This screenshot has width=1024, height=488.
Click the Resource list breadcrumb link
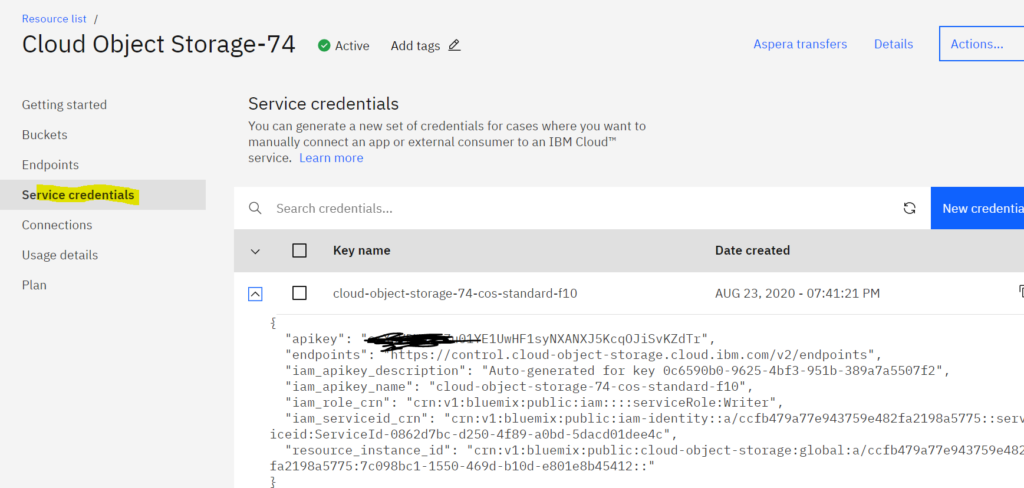click(x=54, y=19)
